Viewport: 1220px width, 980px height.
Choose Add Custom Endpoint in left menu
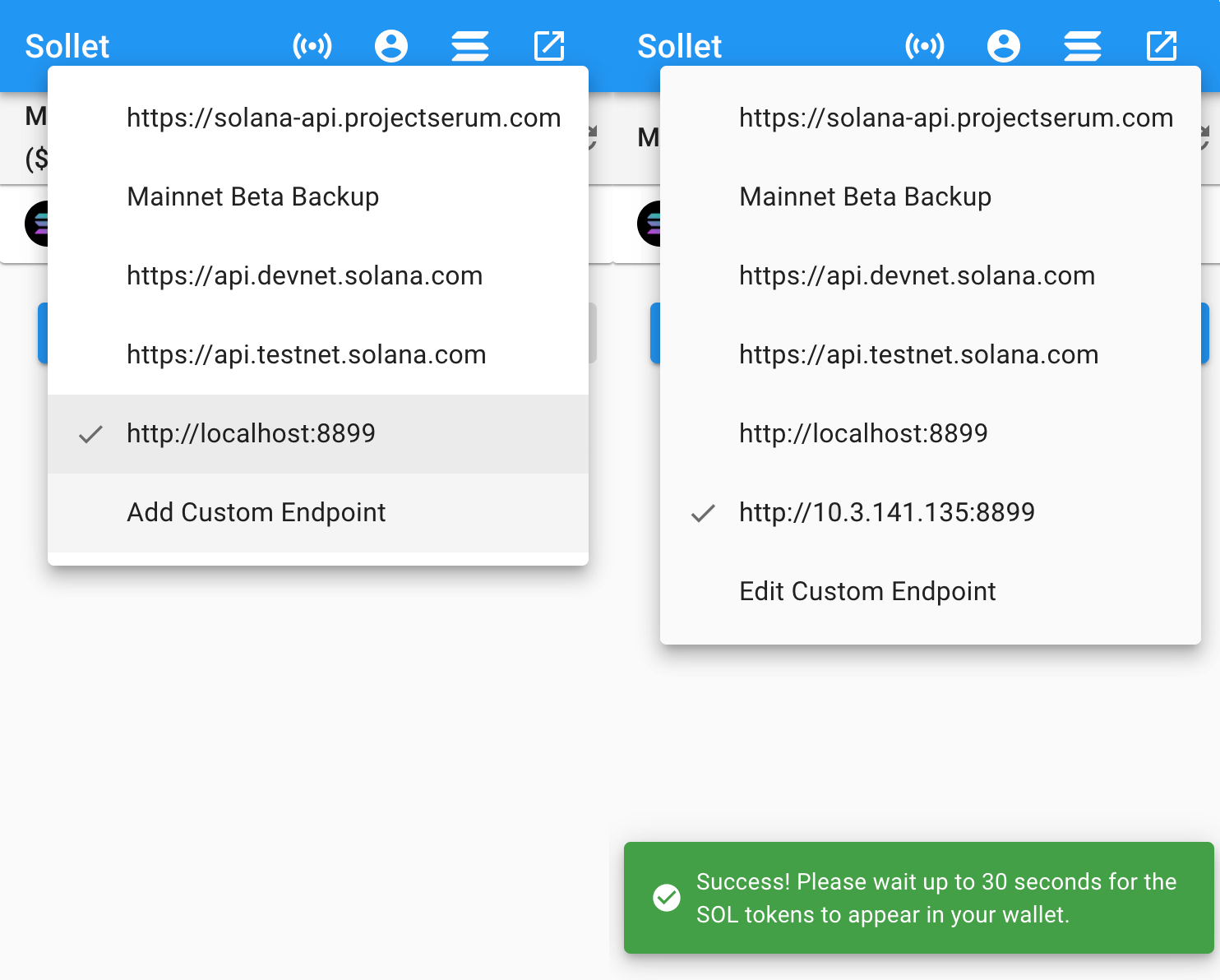(318, 513)
